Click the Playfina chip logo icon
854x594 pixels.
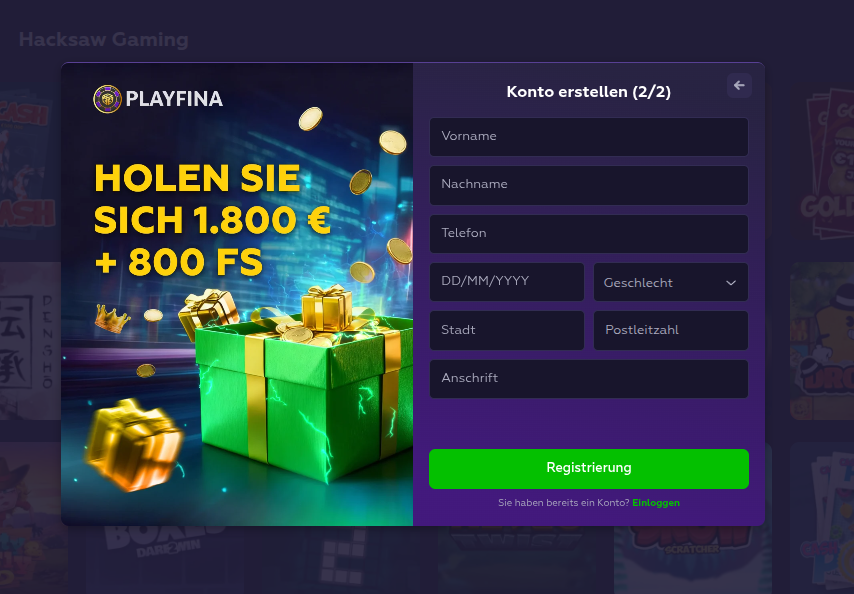(x=107, y=99)
